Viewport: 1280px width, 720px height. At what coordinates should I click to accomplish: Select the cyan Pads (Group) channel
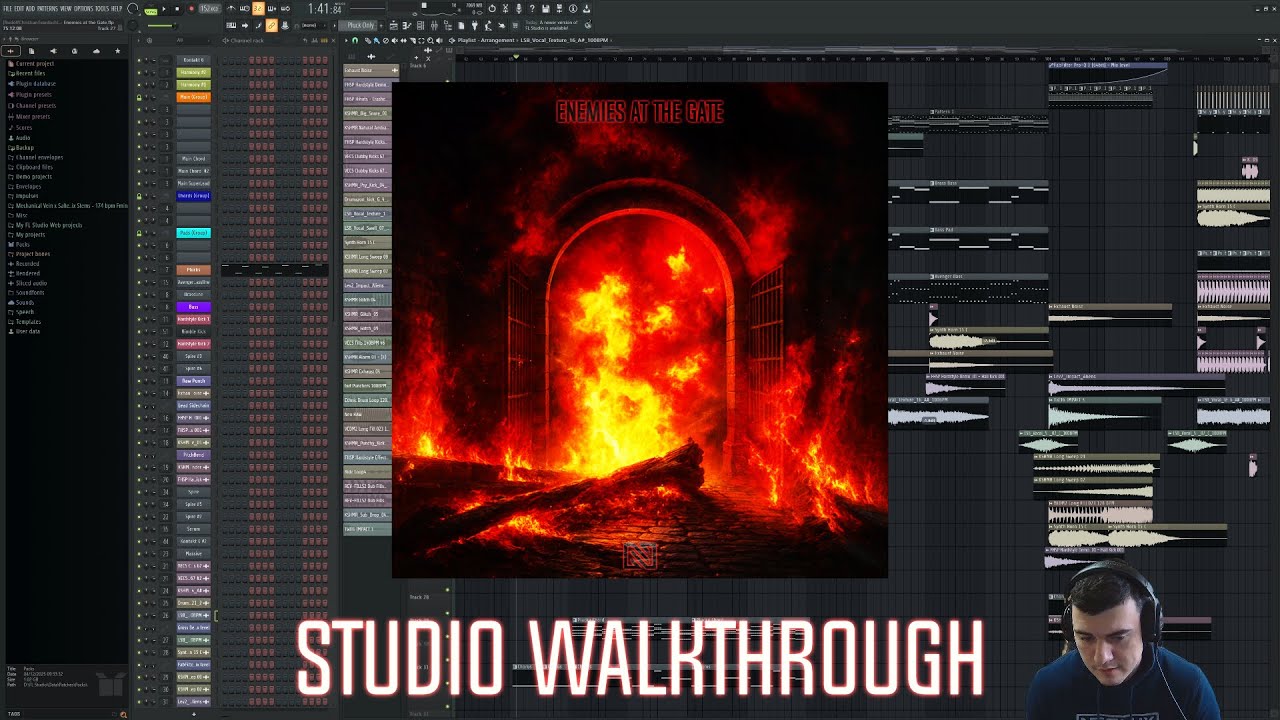tap(193, 233)
